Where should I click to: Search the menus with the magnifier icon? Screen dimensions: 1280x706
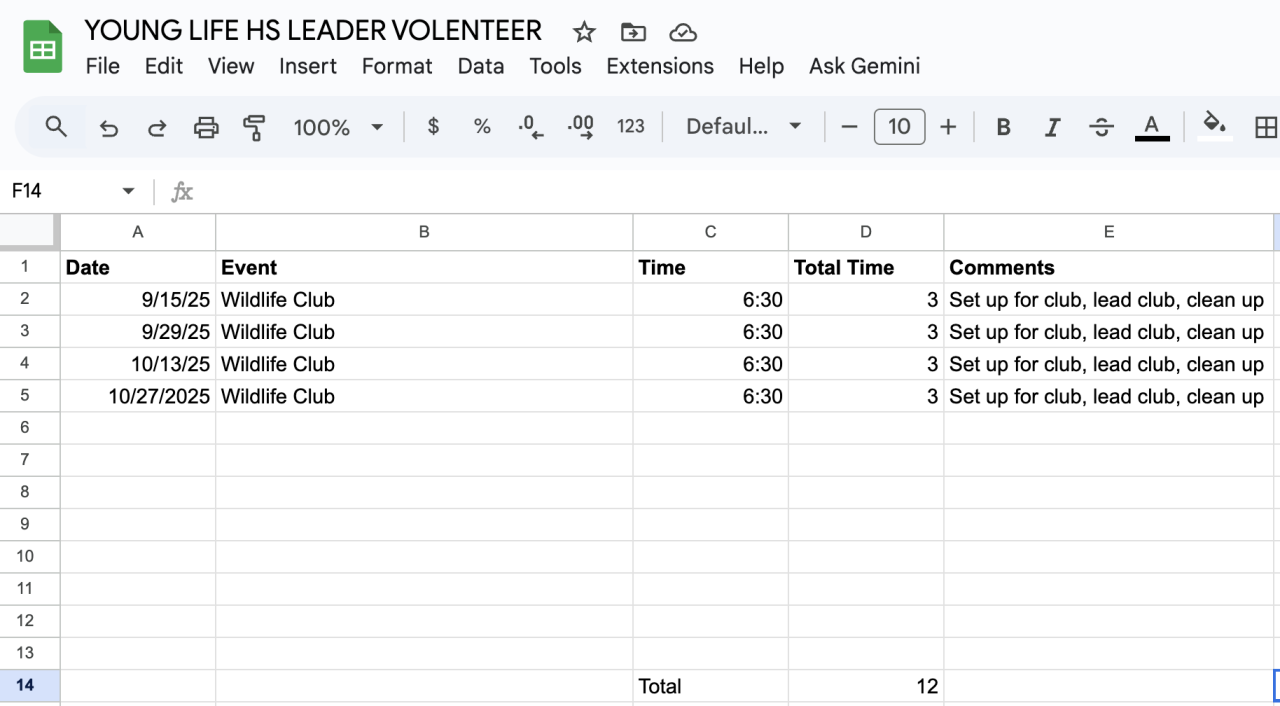[57, 127]
